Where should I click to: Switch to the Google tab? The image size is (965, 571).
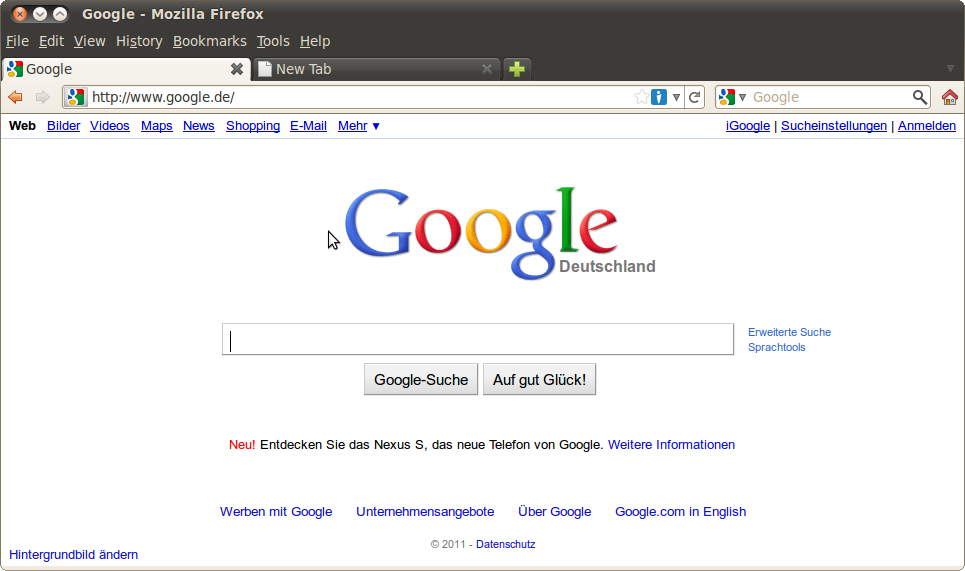pyautogui.click(x=126, y=69)
